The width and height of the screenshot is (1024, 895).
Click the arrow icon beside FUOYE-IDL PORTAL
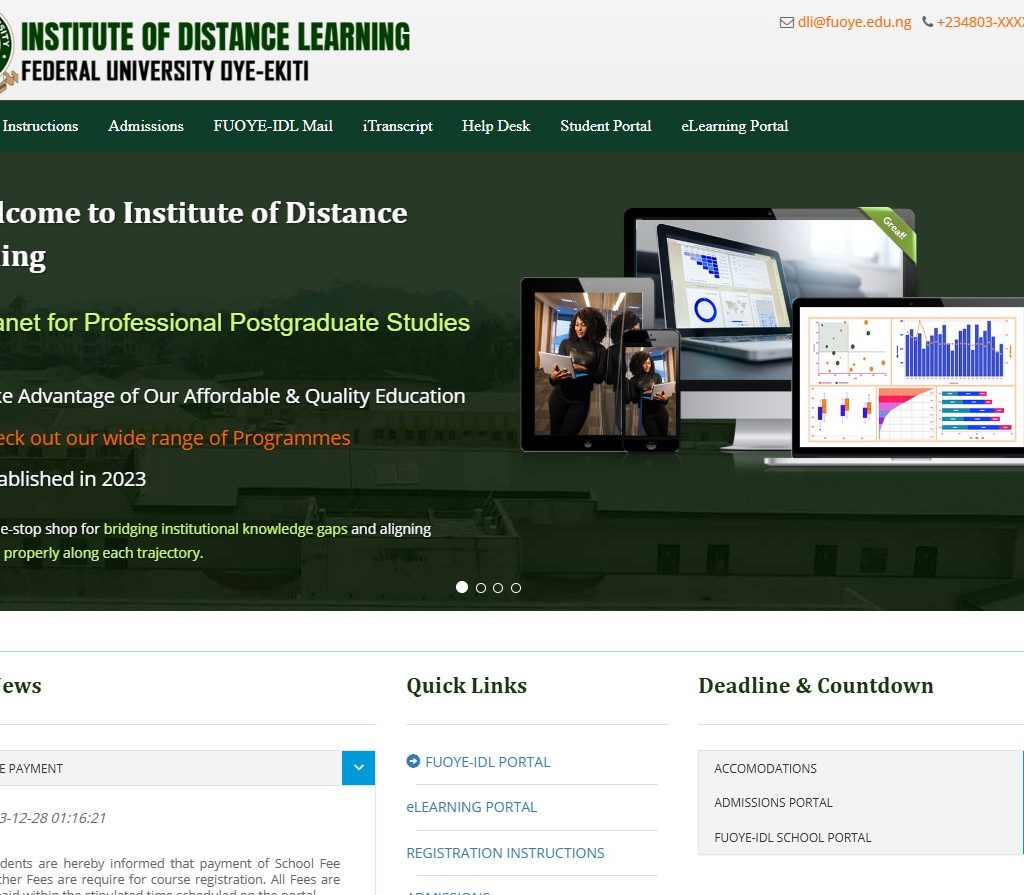pos(413,762)
